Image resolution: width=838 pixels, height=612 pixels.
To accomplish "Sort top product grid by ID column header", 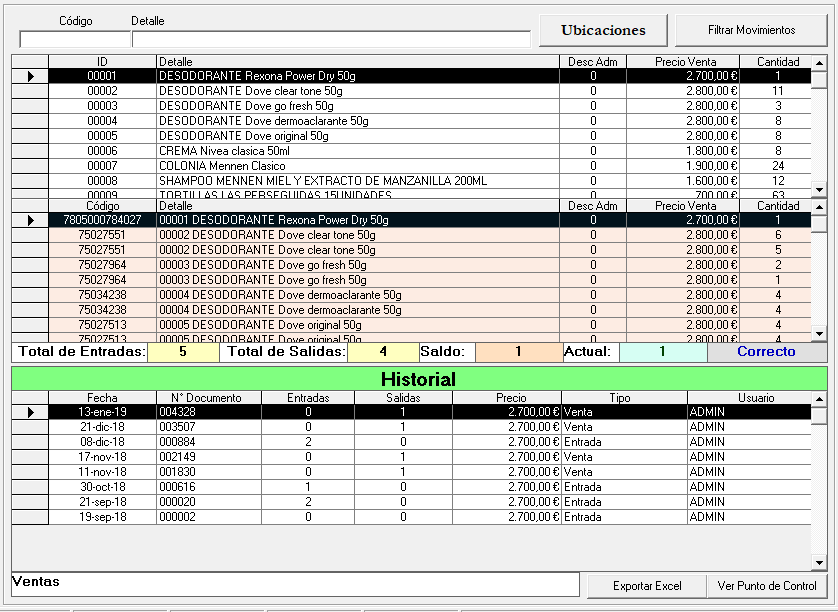I will 102,62.
